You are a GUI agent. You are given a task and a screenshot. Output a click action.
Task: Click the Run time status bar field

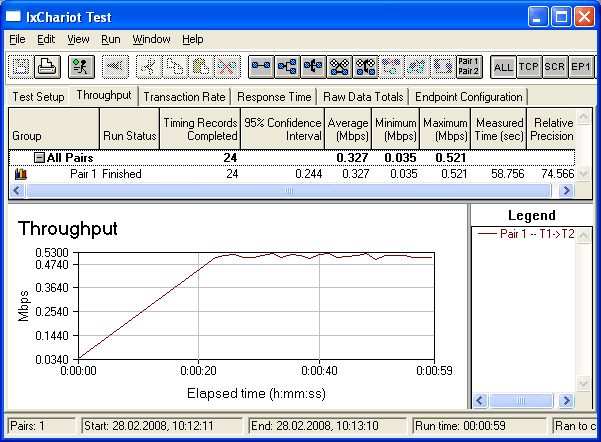[x=479, y=426]
